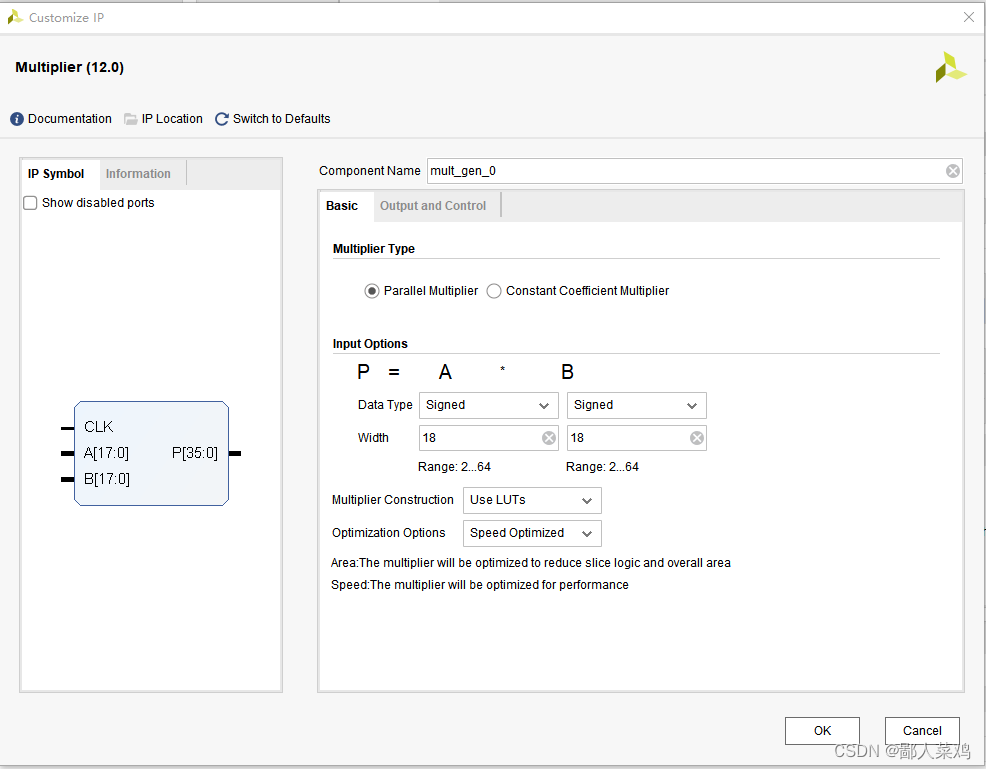Select the Parallel Multiplier radio button
Screen dimensions: 986x769
372,291
